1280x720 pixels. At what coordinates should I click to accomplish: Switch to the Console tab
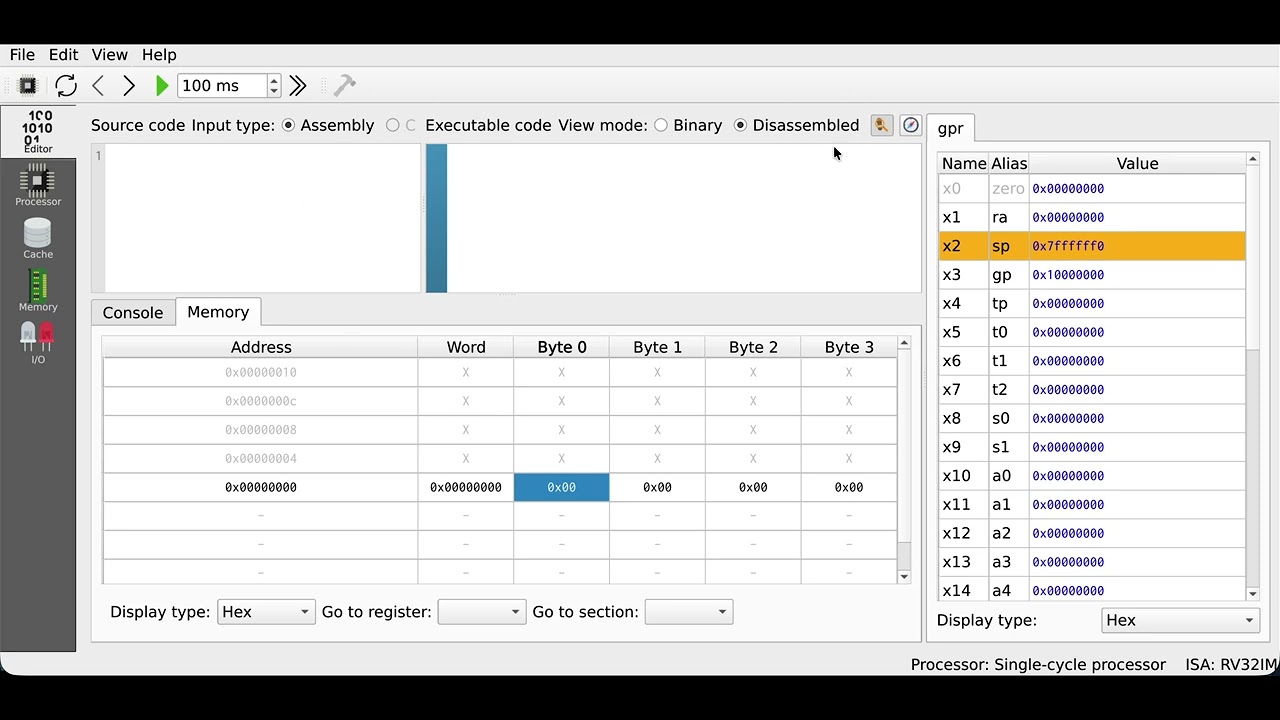(133, 313)
